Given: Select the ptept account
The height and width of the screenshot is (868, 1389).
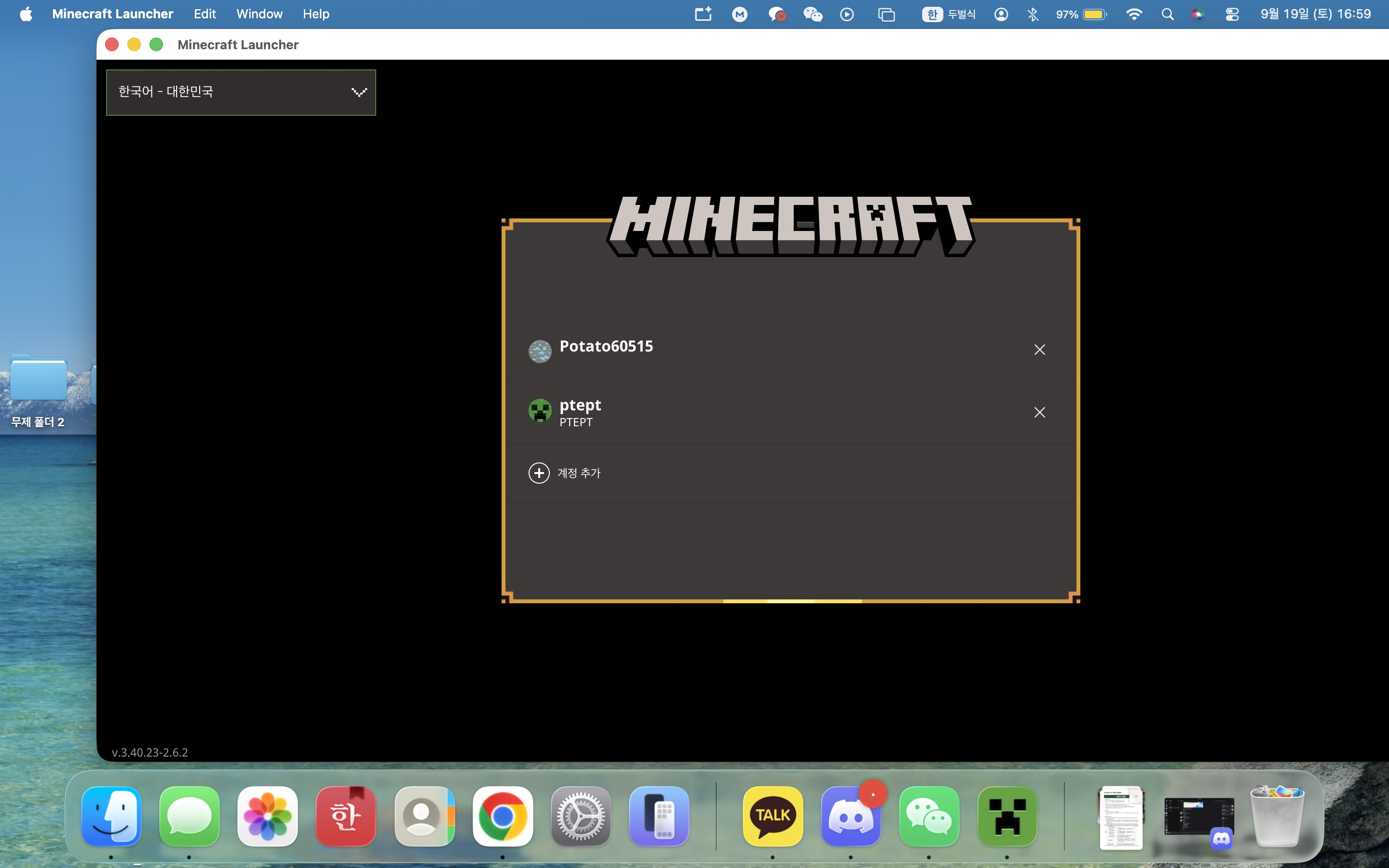Looking at the screenshot, I should point(790,412).
